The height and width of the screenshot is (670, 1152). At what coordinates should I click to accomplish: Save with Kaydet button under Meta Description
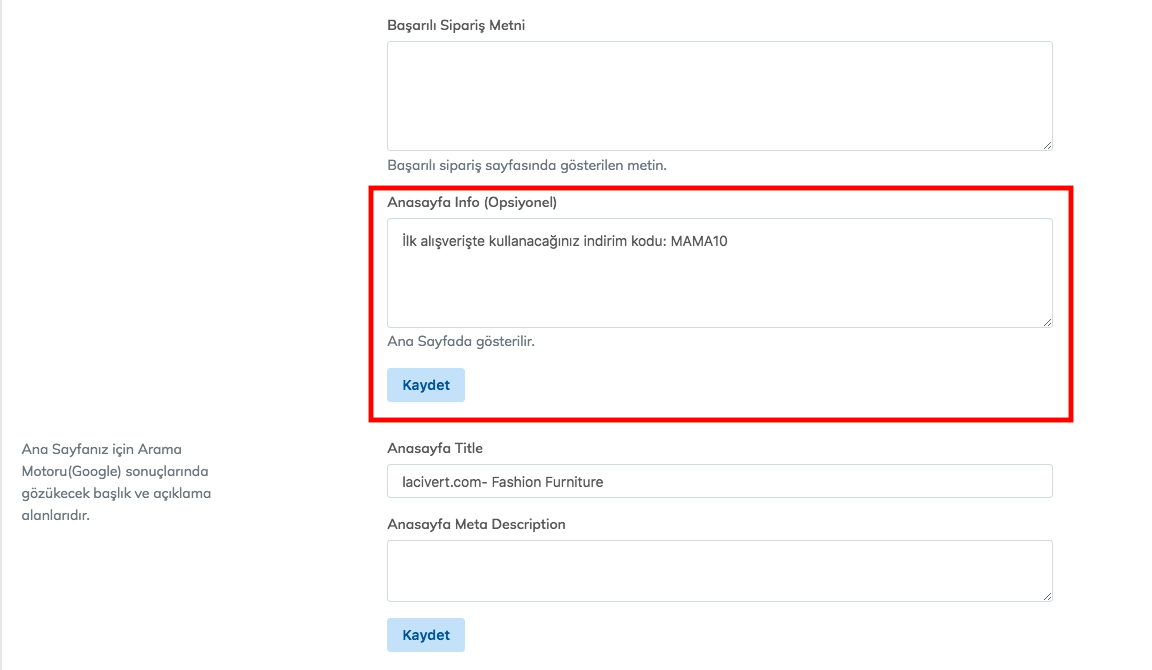[426, 635]
